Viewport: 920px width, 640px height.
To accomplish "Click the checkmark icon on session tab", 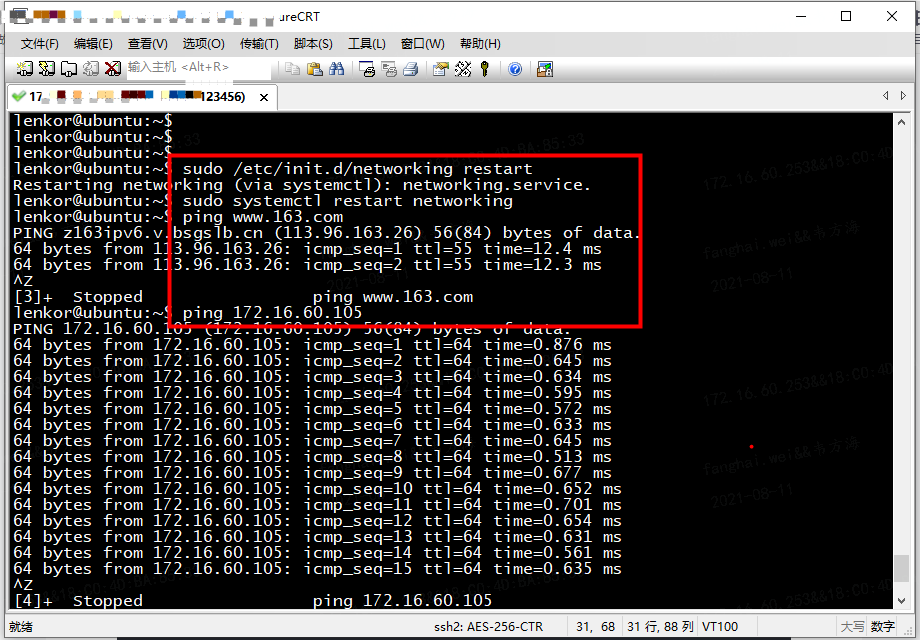I will (18, 96).
